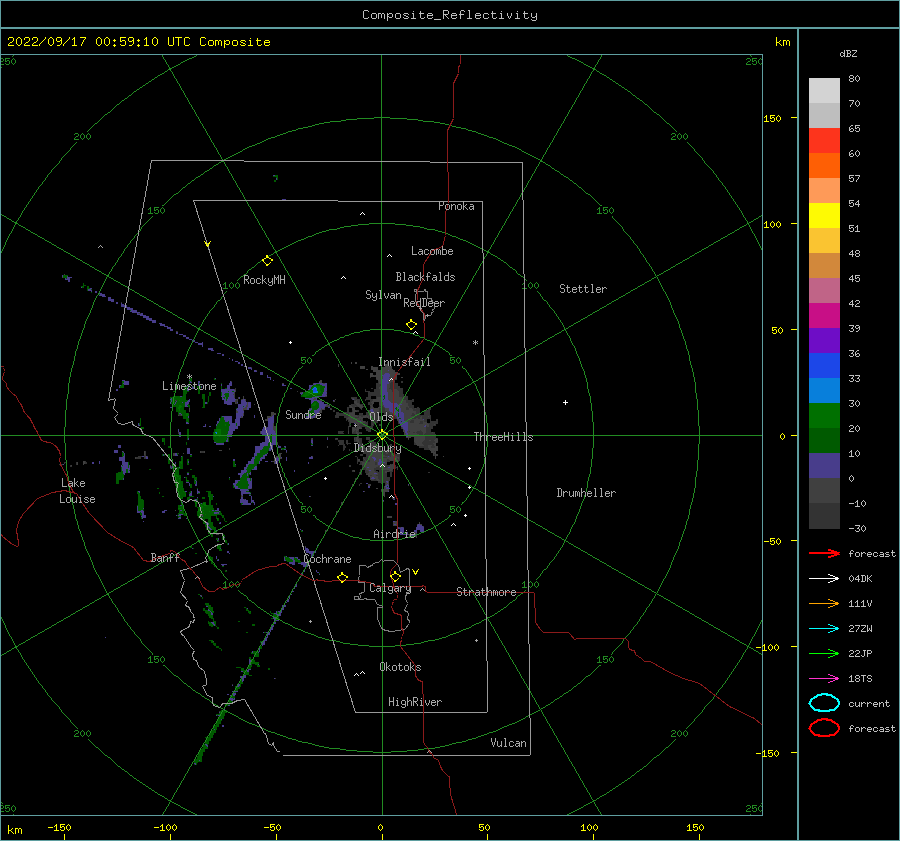
Task: Click the Lake Louise label
Action: click(77, 491)
